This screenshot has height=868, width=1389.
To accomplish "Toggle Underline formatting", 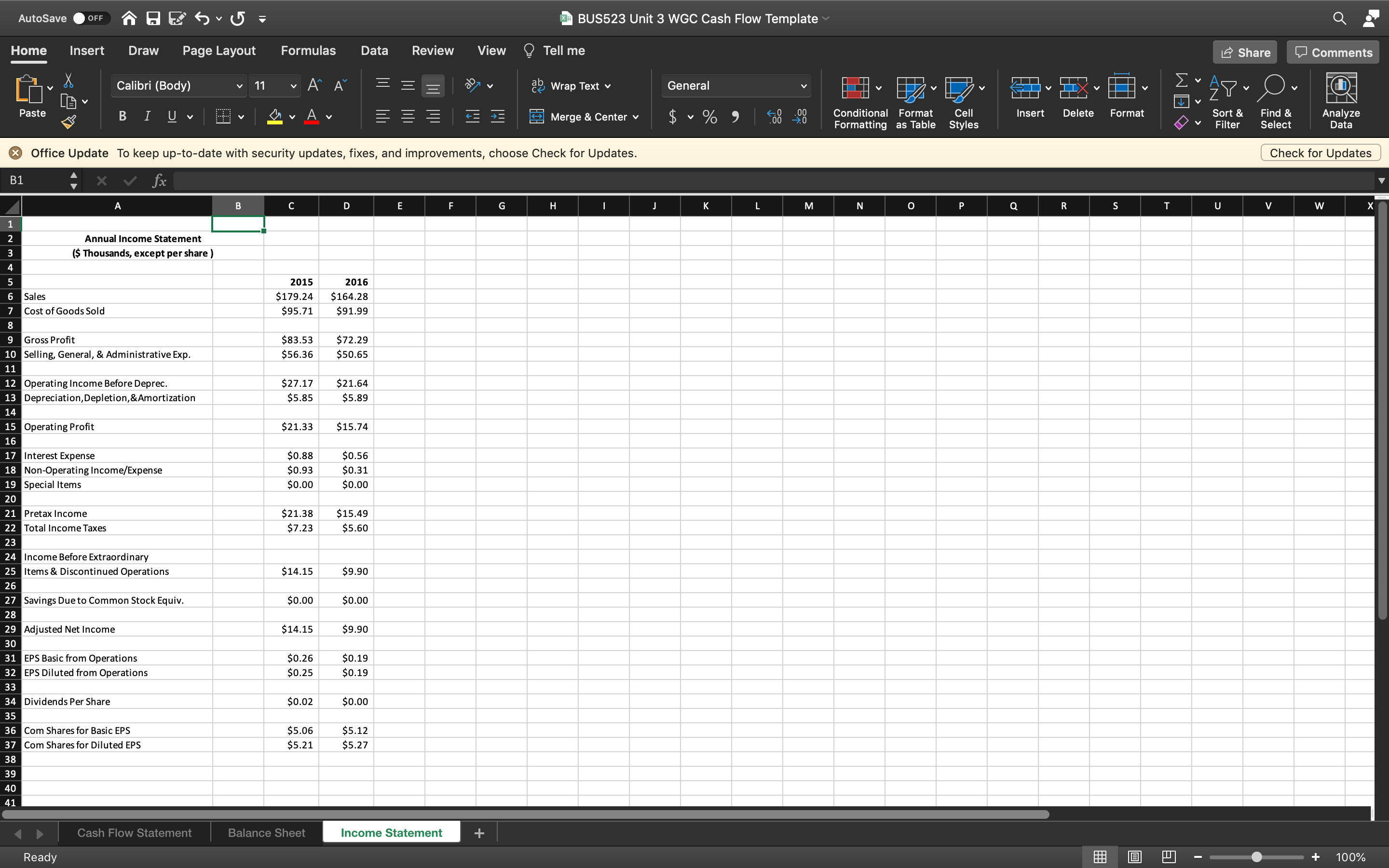I will click(x=172, y=117).
